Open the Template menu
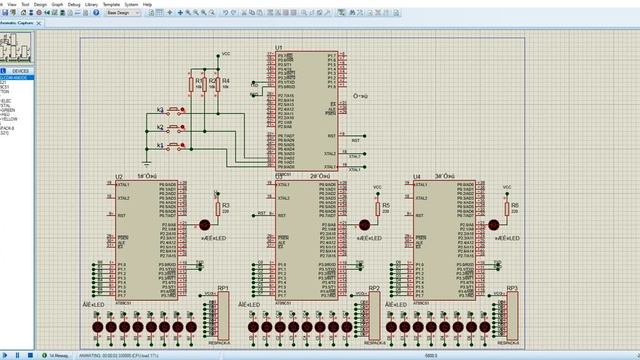Image resolution: width=640 pixels, height=360 pixels. click(111, 4)
